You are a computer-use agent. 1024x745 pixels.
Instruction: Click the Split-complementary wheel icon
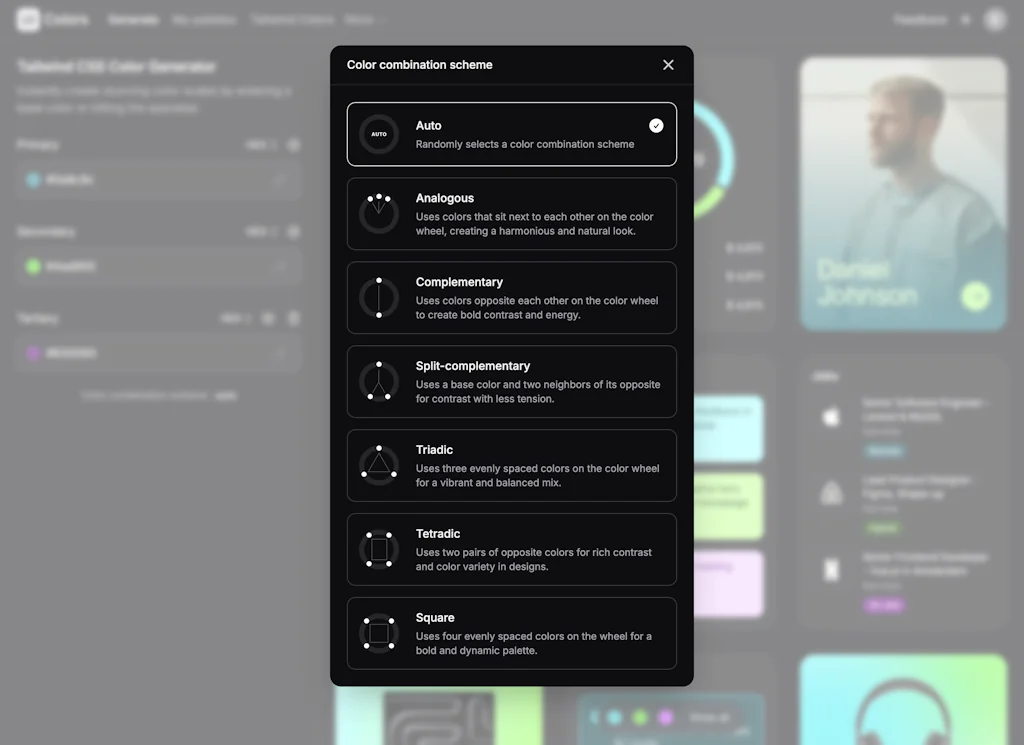379,381
